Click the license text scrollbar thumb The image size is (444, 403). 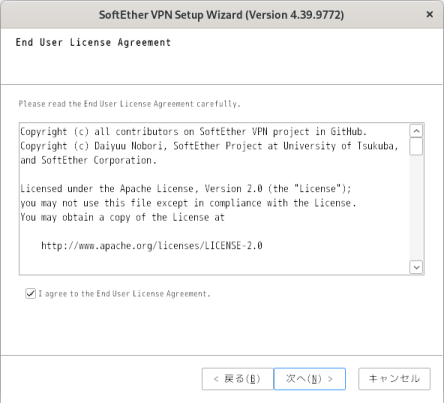click(x=416, y=147)
